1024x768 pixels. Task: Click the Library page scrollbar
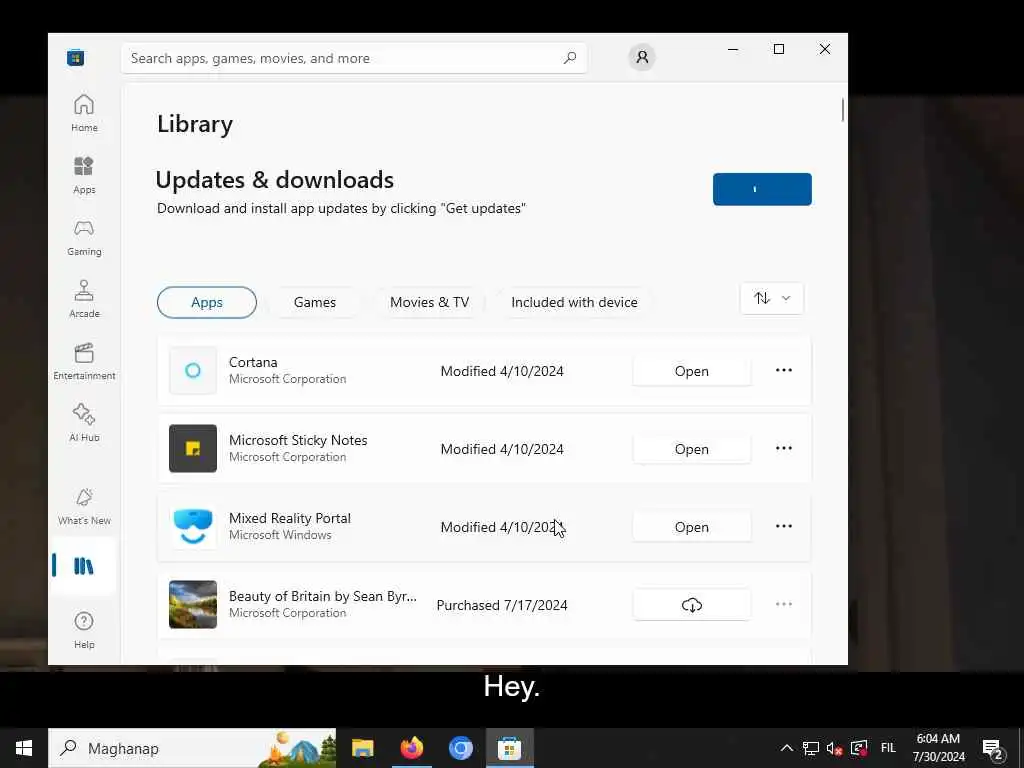pos(843,110)
